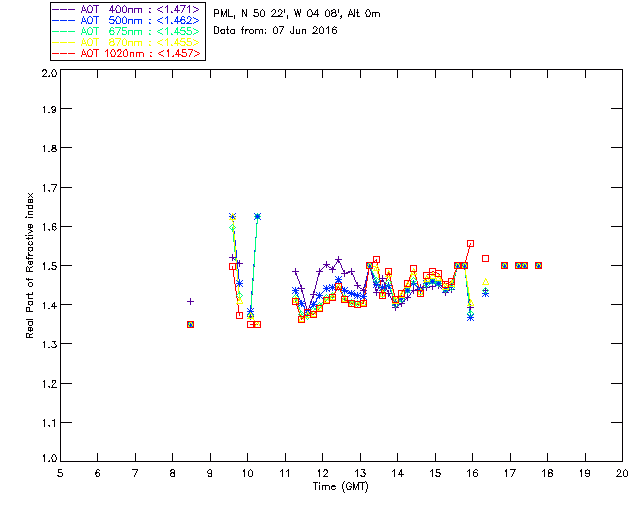Click the time axis tick label 7

coord(135,473)
